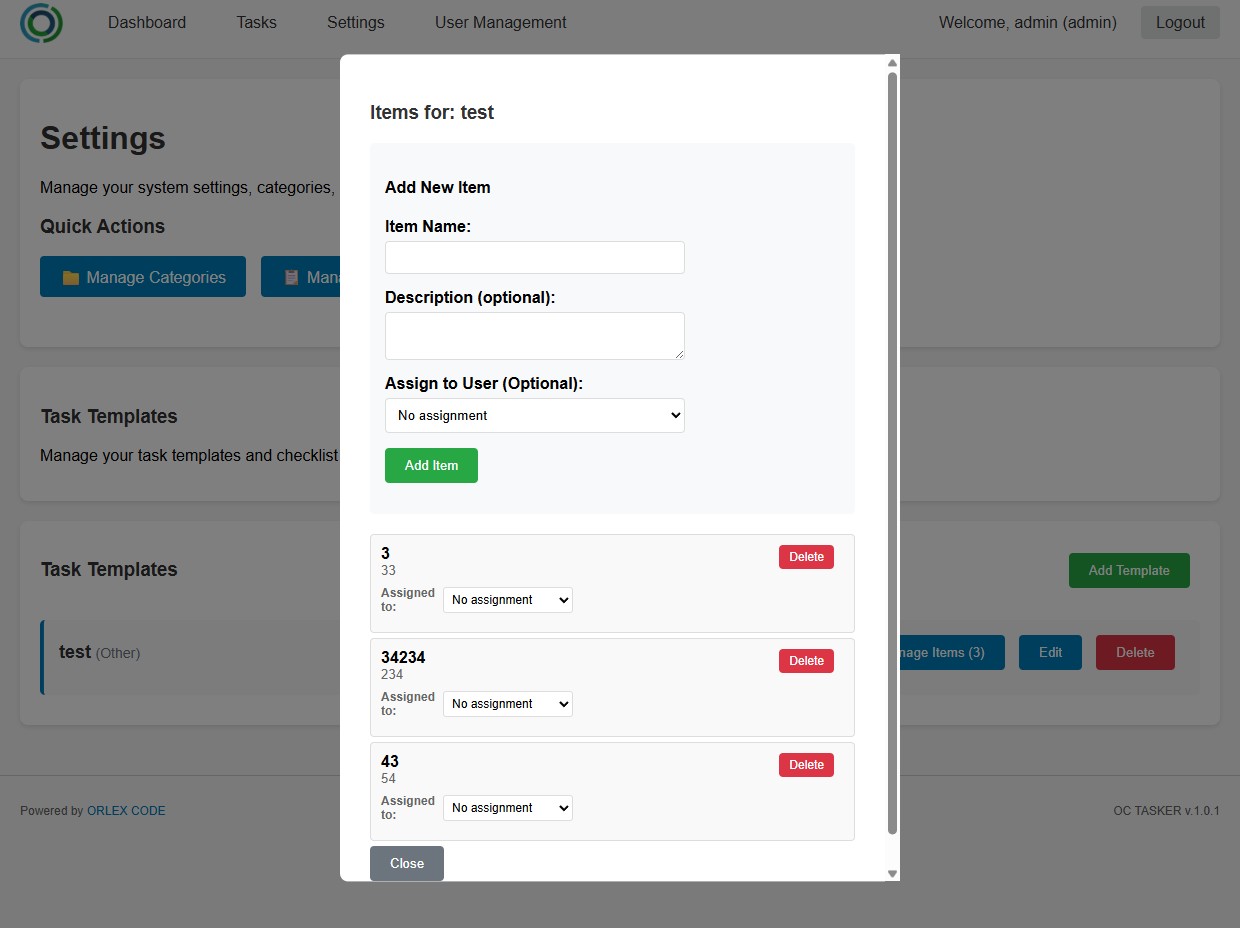This screenshot has height=928, width=1240.
Task: Open the Assign to User dropdown
Action: (534, 416)
